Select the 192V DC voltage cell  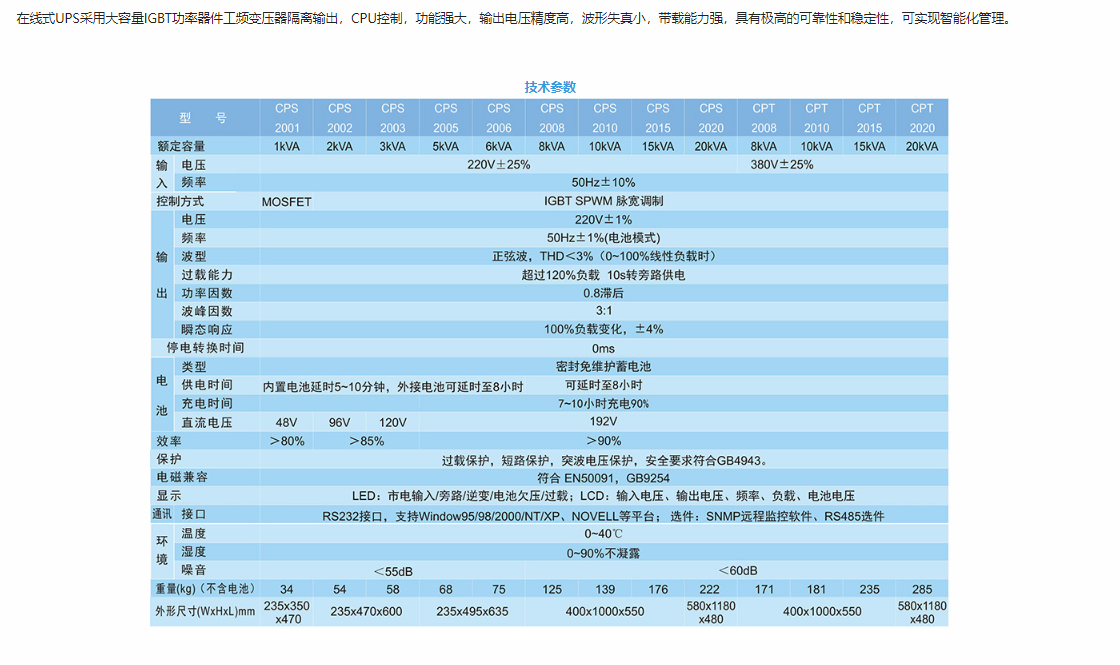tap(603, 422)
